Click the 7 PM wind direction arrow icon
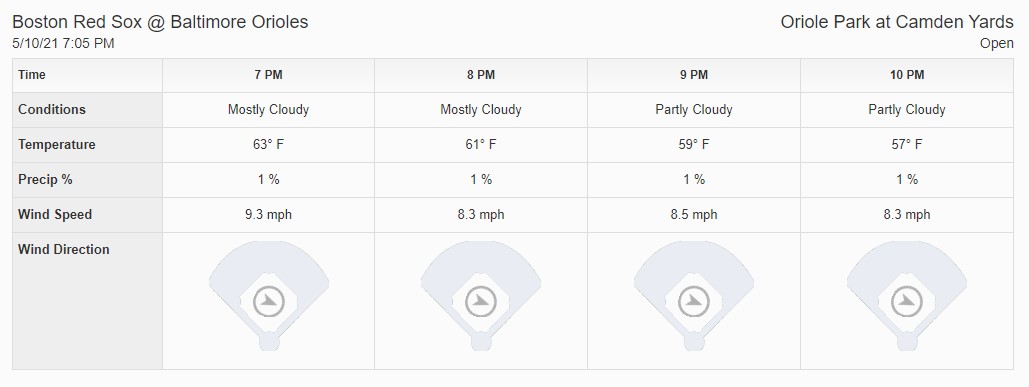Image resolution: width=1029 pixels, height=387 pixels. [x=268, y=302]
